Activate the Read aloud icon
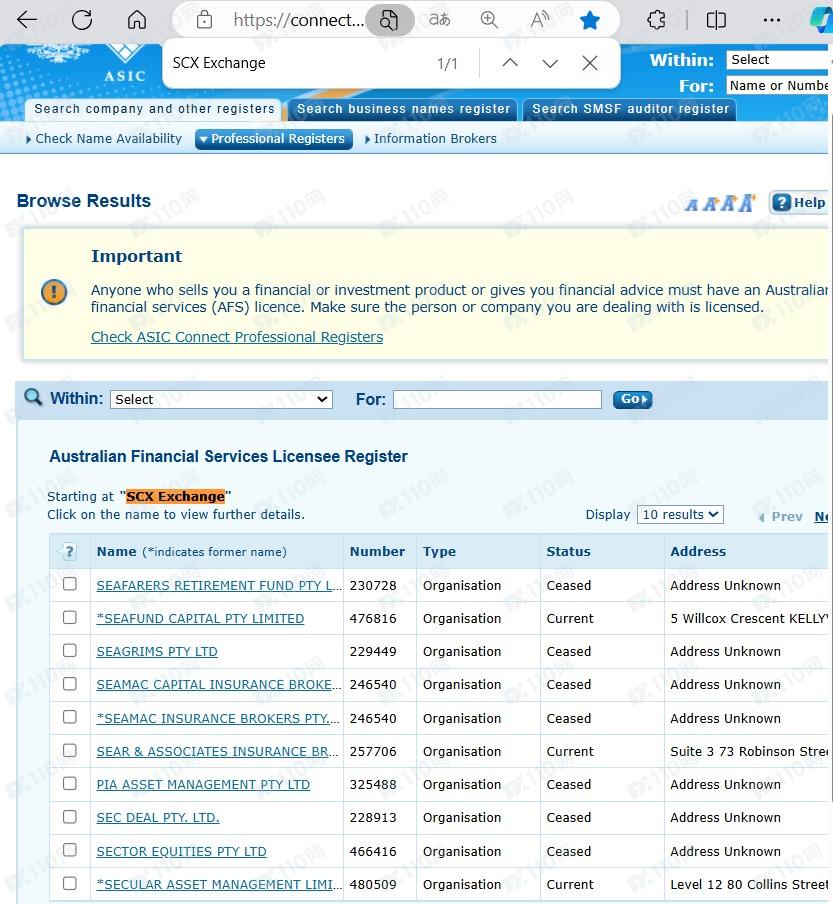 pyautogui.click(x=540, y=20)
